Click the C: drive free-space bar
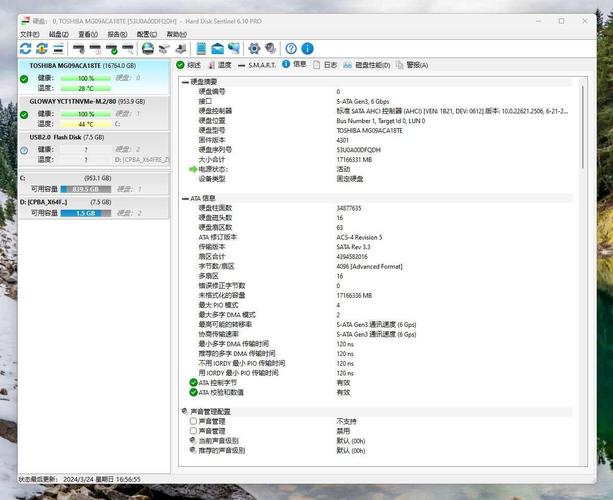The height and width of the screenshot is (500, 613). coord(86,189)
